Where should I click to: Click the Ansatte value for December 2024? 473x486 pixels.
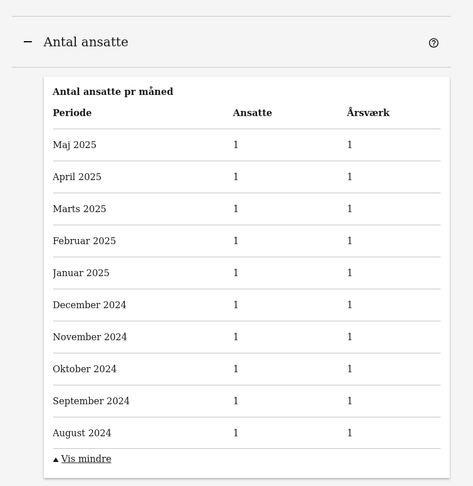click(236, 305)
